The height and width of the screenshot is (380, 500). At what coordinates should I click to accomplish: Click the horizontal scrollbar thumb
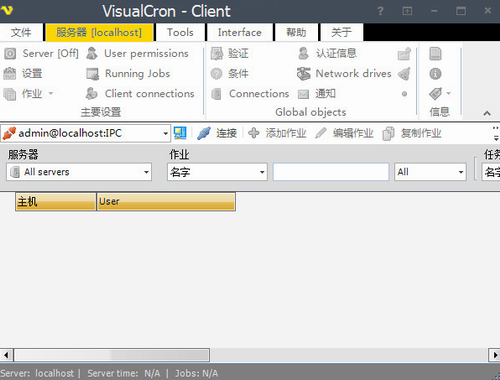point(112,355)
